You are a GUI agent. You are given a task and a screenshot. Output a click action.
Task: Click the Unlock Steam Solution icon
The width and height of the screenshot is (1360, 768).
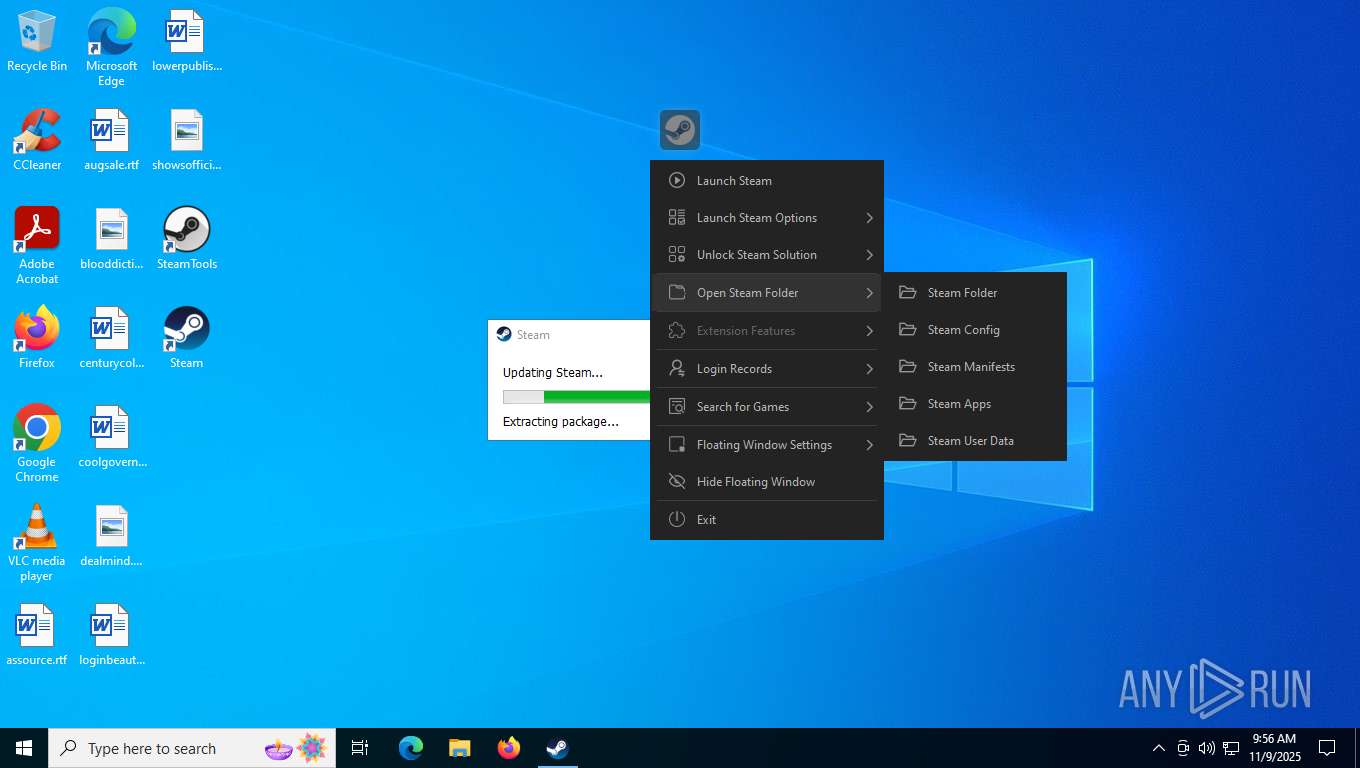[x=677, y=254]
